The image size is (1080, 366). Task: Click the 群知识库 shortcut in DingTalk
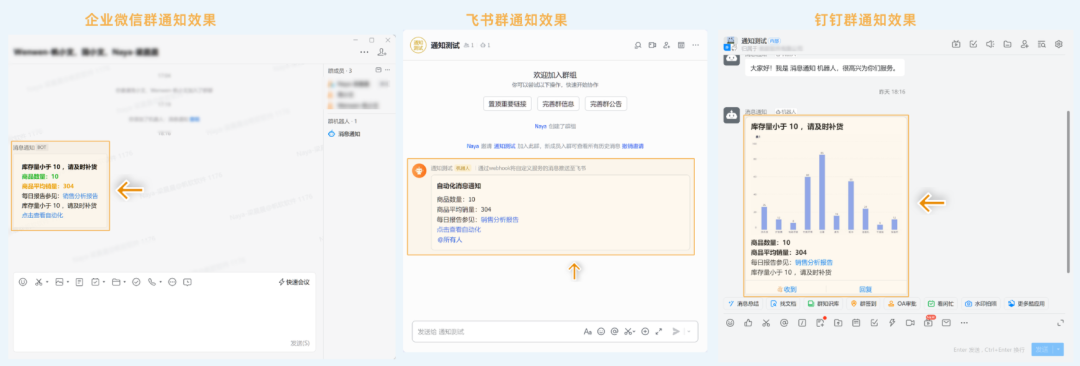pos(823,304)
